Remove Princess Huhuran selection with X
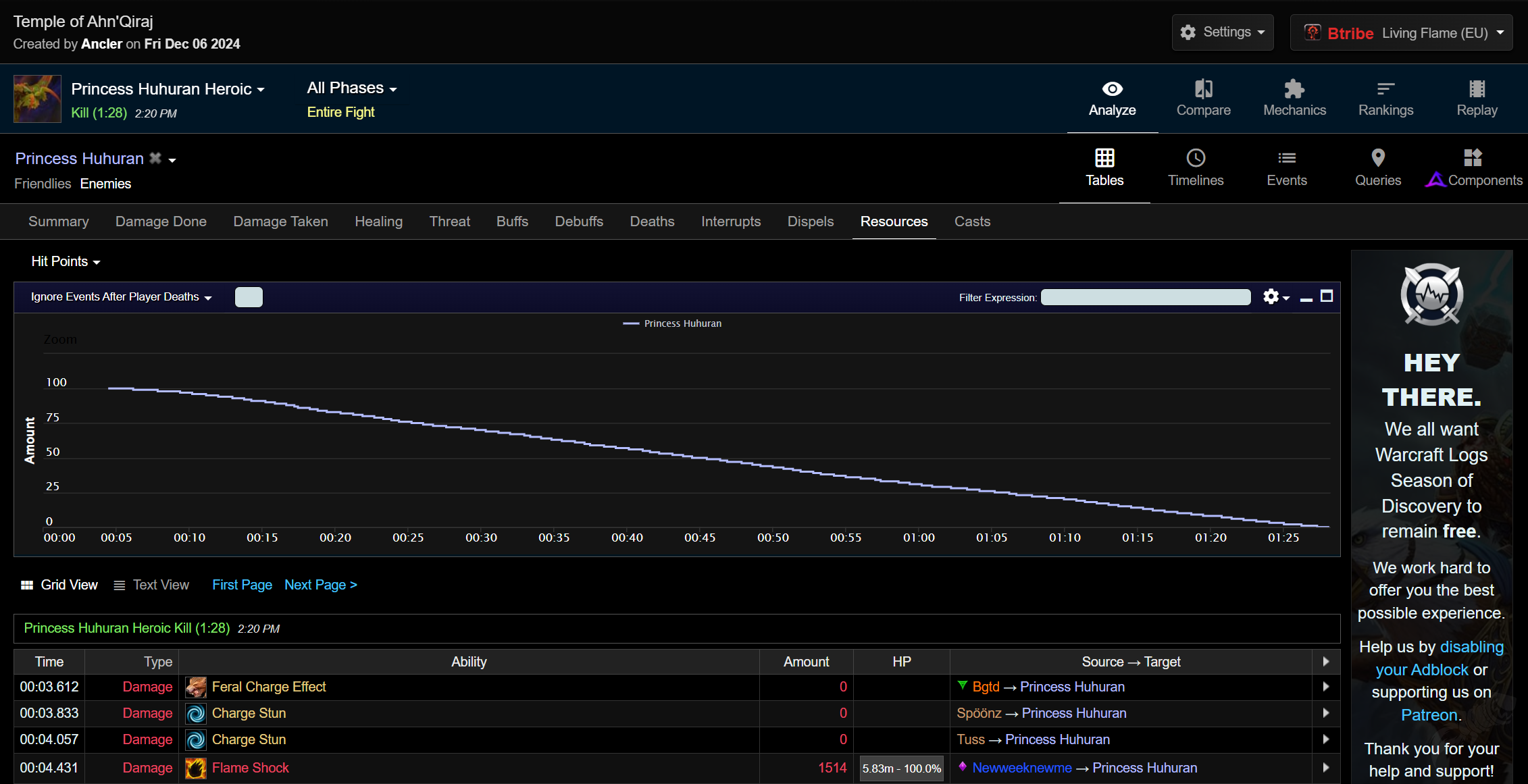The image size is (1528, 784). coord(155,158)
